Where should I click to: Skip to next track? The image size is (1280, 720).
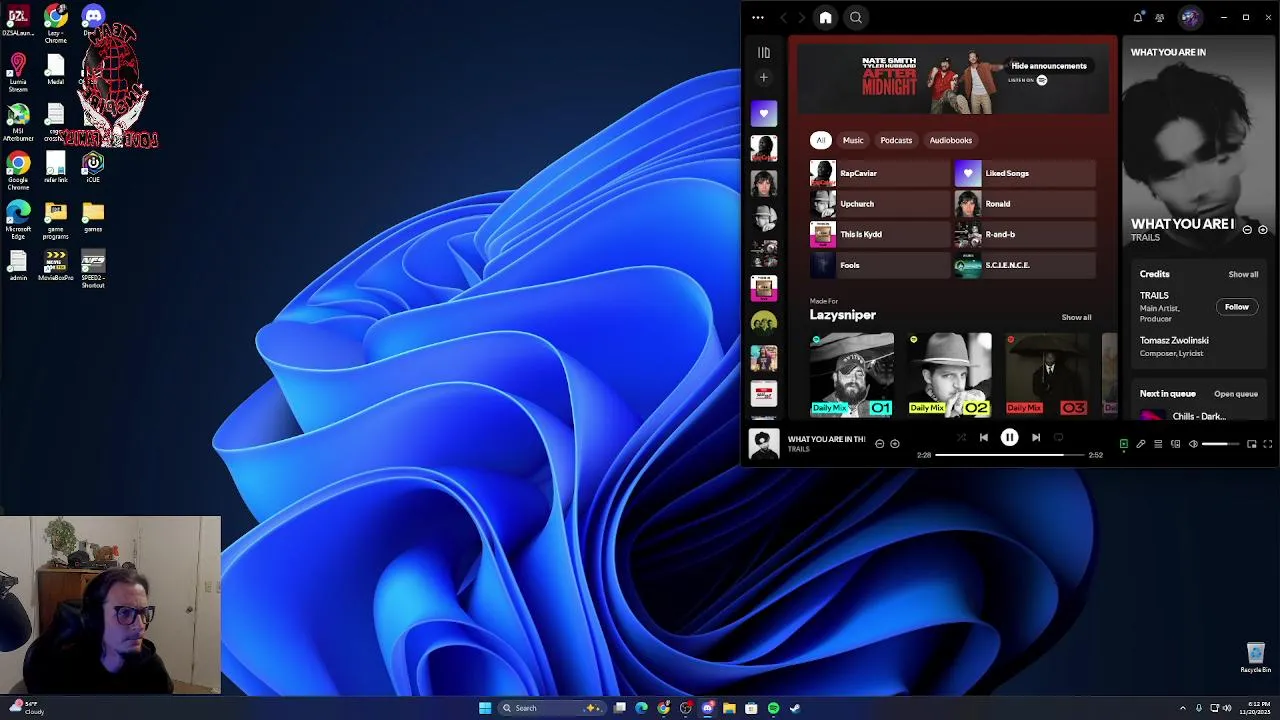pyautogui.click(x=1036, y=437)
